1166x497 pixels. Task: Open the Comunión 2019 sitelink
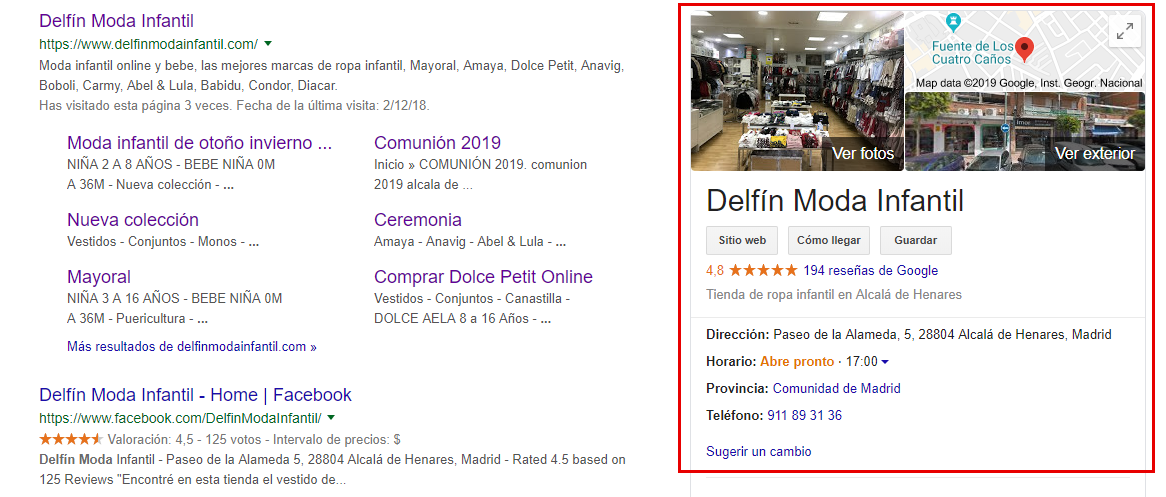(x=437, y=143)
